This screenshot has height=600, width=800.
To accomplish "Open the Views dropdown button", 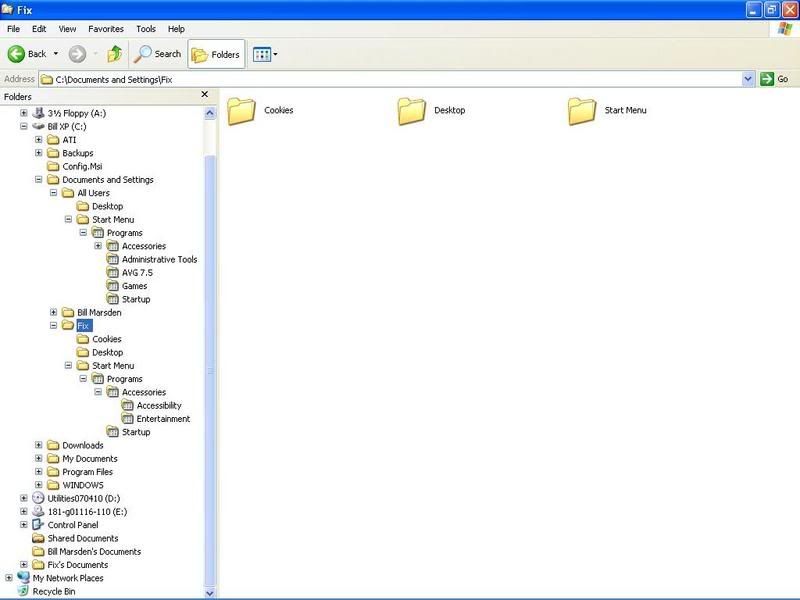I will [265, 54].
